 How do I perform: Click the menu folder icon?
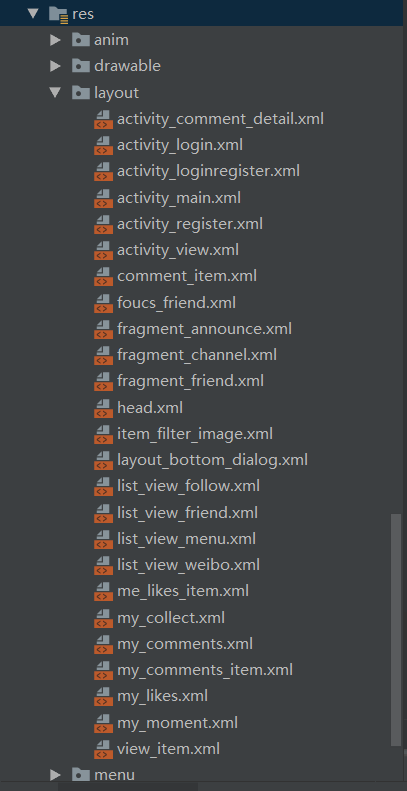pos(81,774)
